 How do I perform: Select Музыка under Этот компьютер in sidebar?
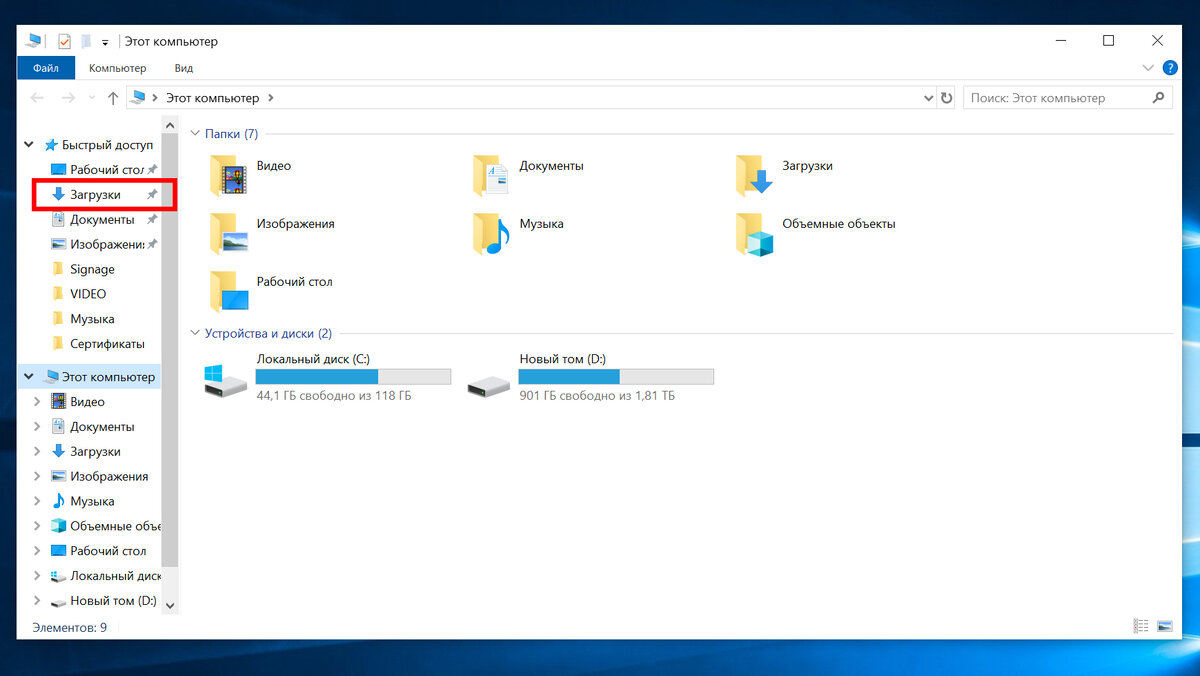click(83, 501)
